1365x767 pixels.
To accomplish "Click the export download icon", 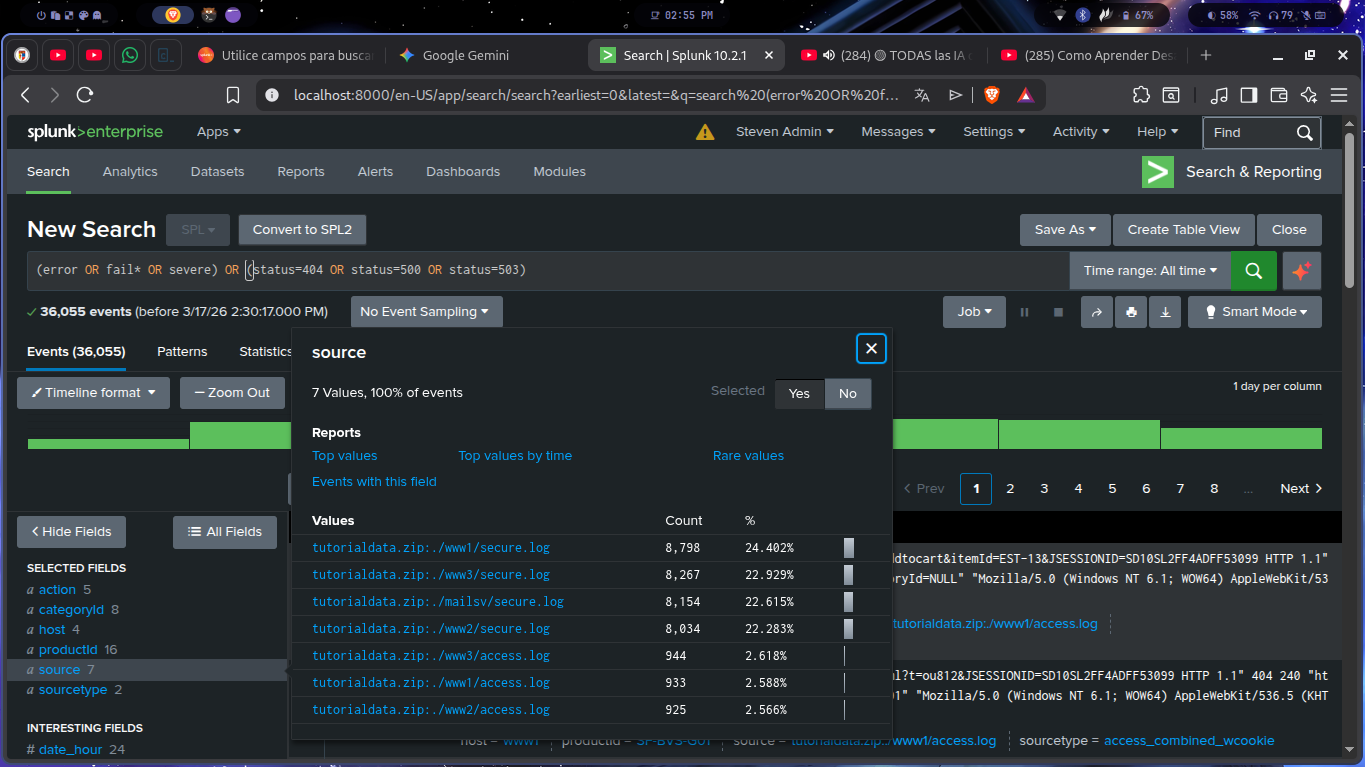I will click(1165, 312).
